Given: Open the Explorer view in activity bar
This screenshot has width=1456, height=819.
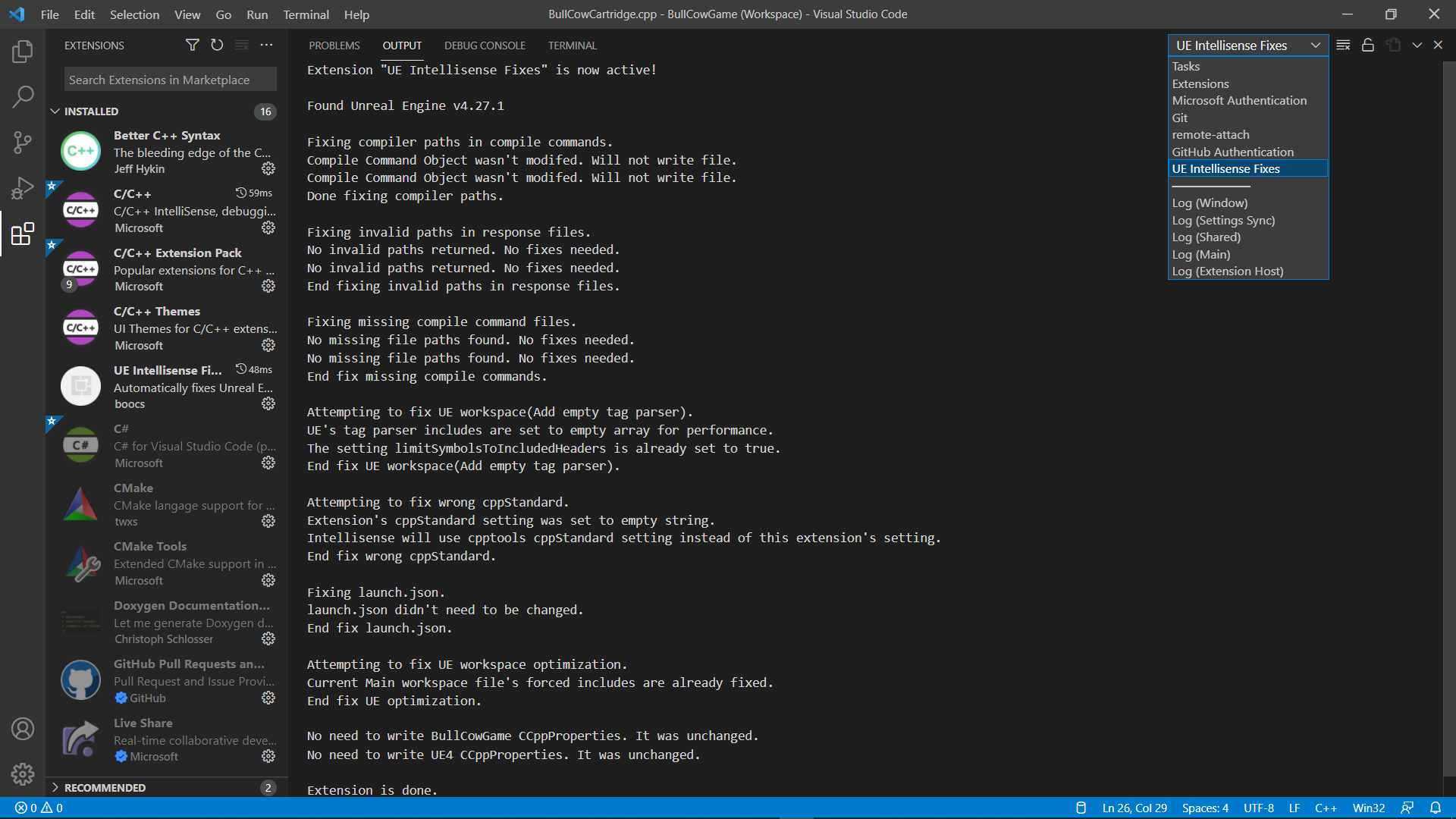Looking at the screenshot, I should 23,52.
